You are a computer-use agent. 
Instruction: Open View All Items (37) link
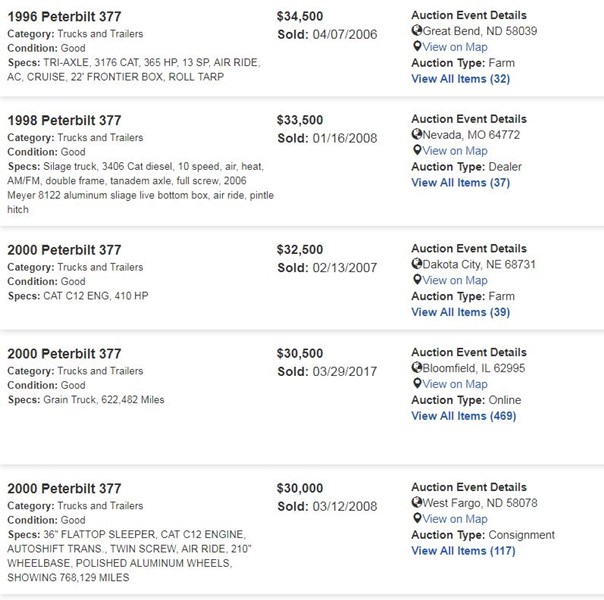pos(461,183)
